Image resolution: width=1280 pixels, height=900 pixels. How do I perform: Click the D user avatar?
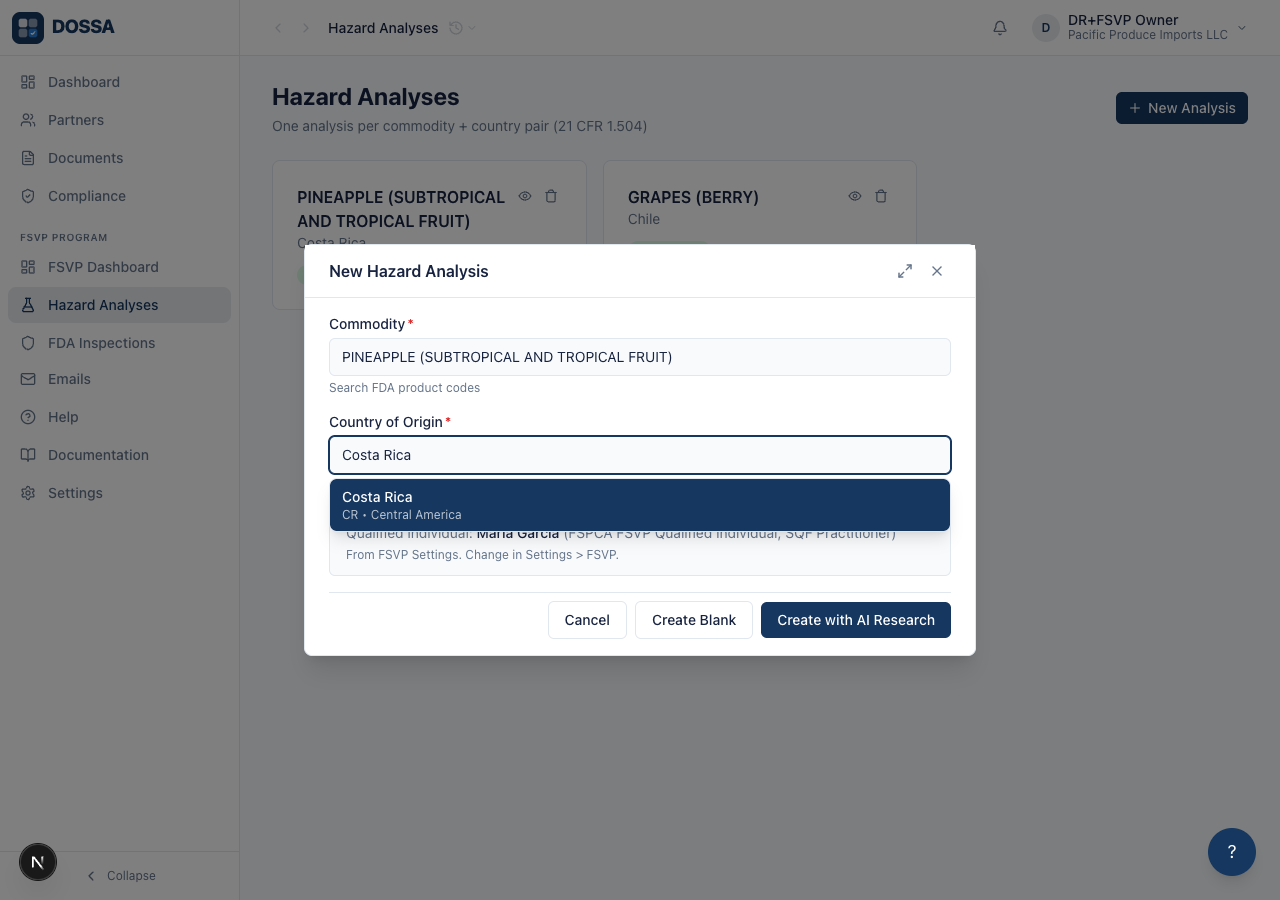pos(1046,28)
